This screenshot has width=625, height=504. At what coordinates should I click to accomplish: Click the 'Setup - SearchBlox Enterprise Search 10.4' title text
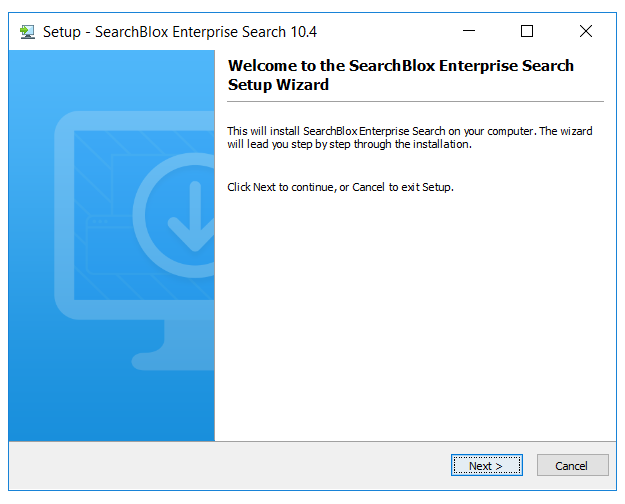tap(180, 32)
